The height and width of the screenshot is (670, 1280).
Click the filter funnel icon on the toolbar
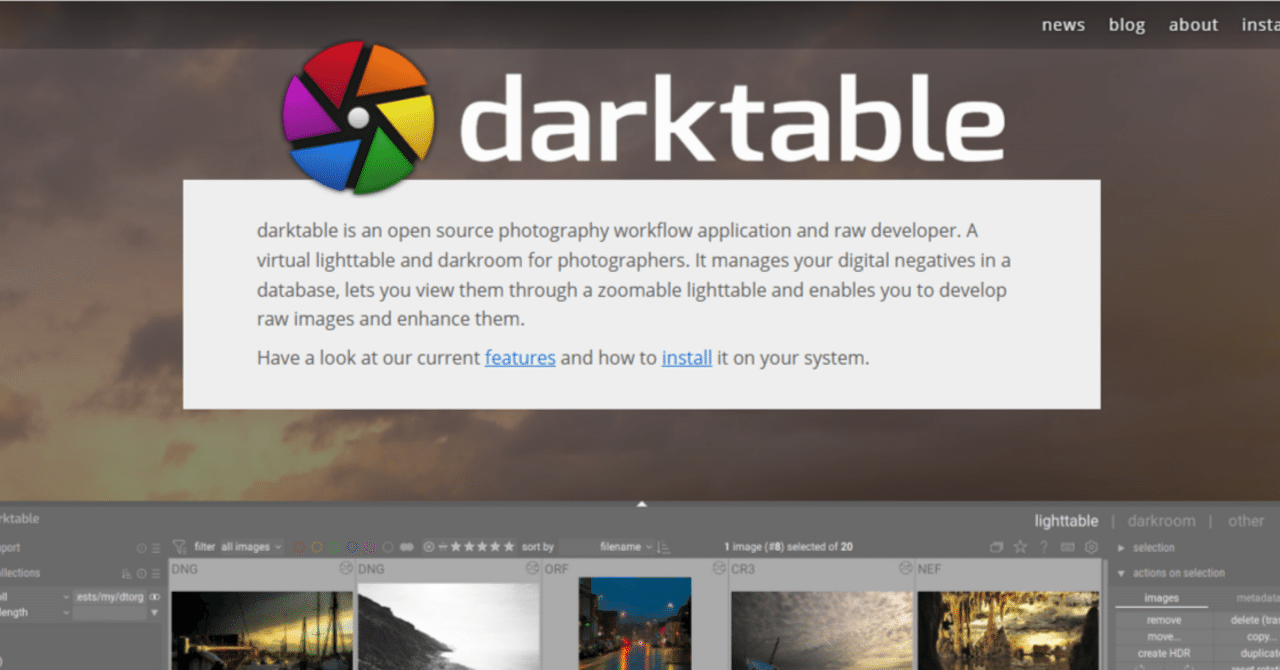(x=180, y=547)
